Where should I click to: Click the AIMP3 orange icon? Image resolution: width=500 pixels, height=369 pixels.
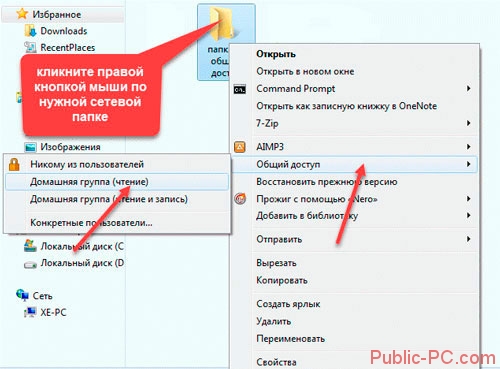[240, 147]
